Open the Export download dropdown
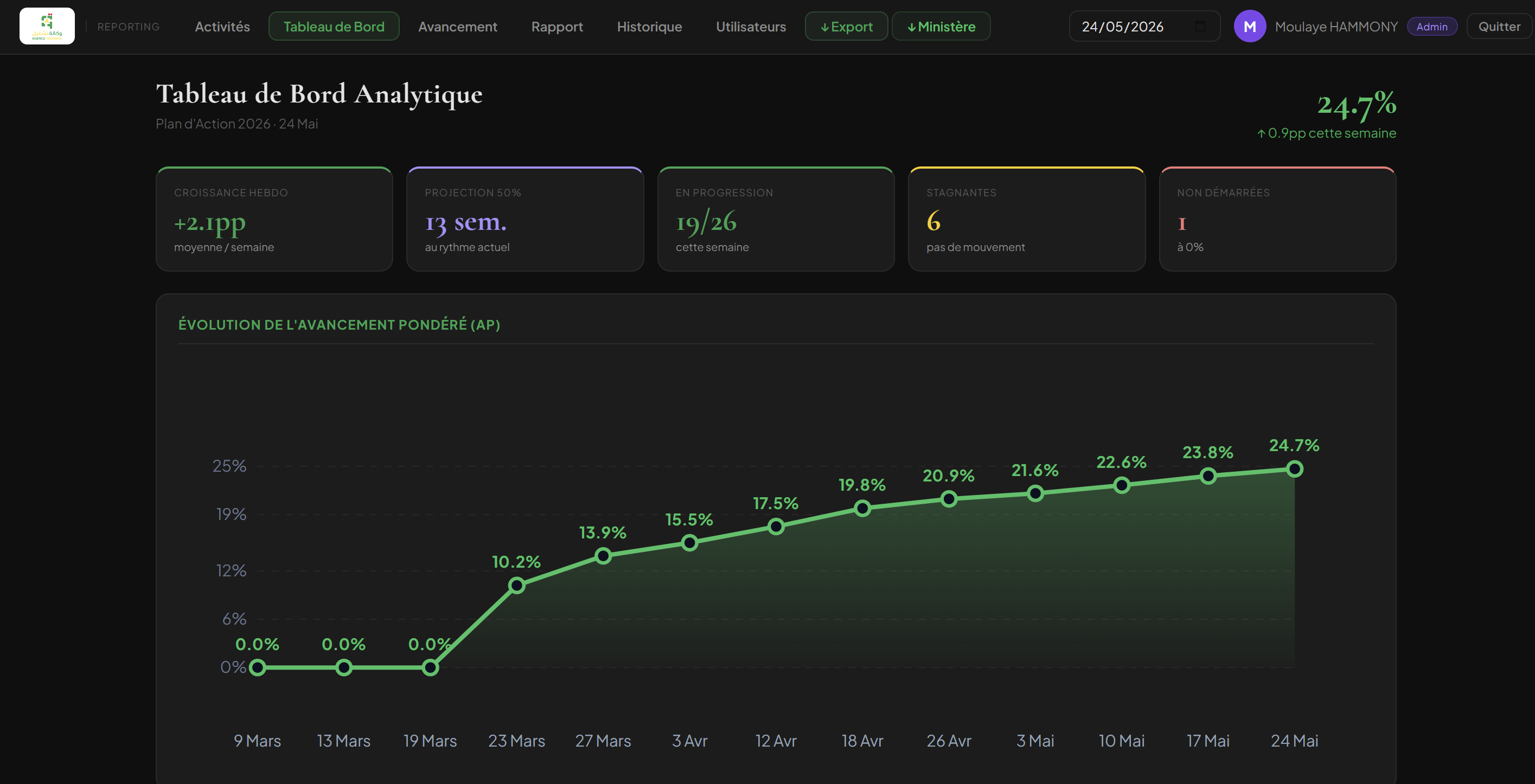This screenshot has width=1535, height=784. [846, 26]
